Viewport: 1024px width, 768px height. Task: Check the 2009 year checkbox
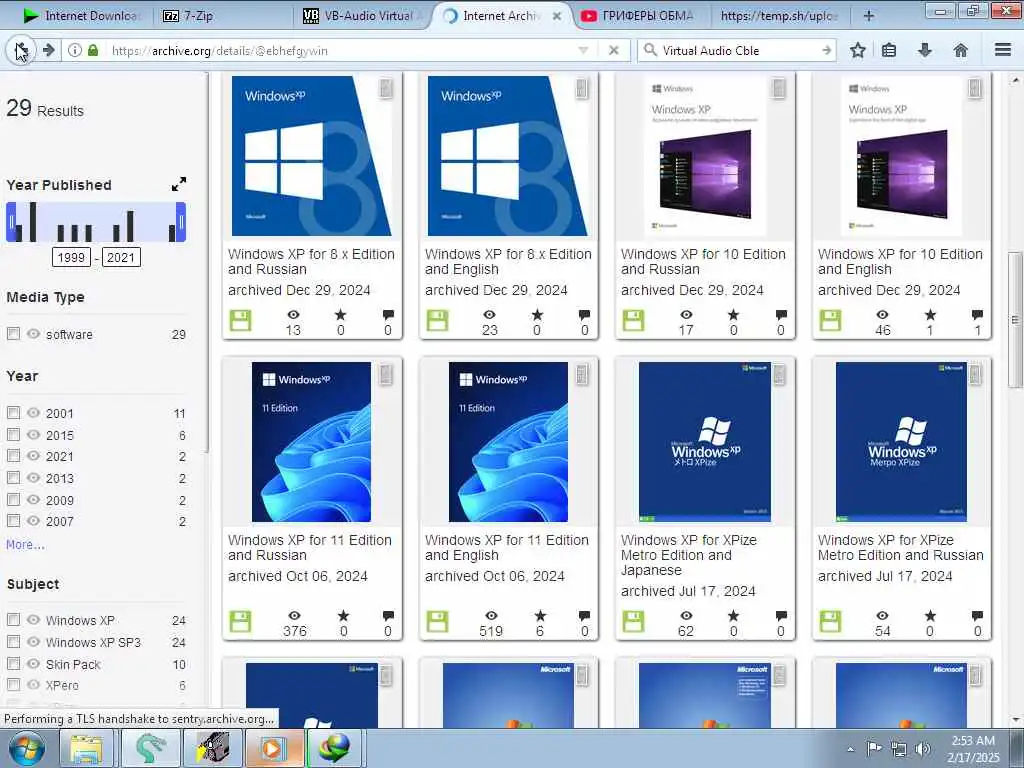coord(13,500)
